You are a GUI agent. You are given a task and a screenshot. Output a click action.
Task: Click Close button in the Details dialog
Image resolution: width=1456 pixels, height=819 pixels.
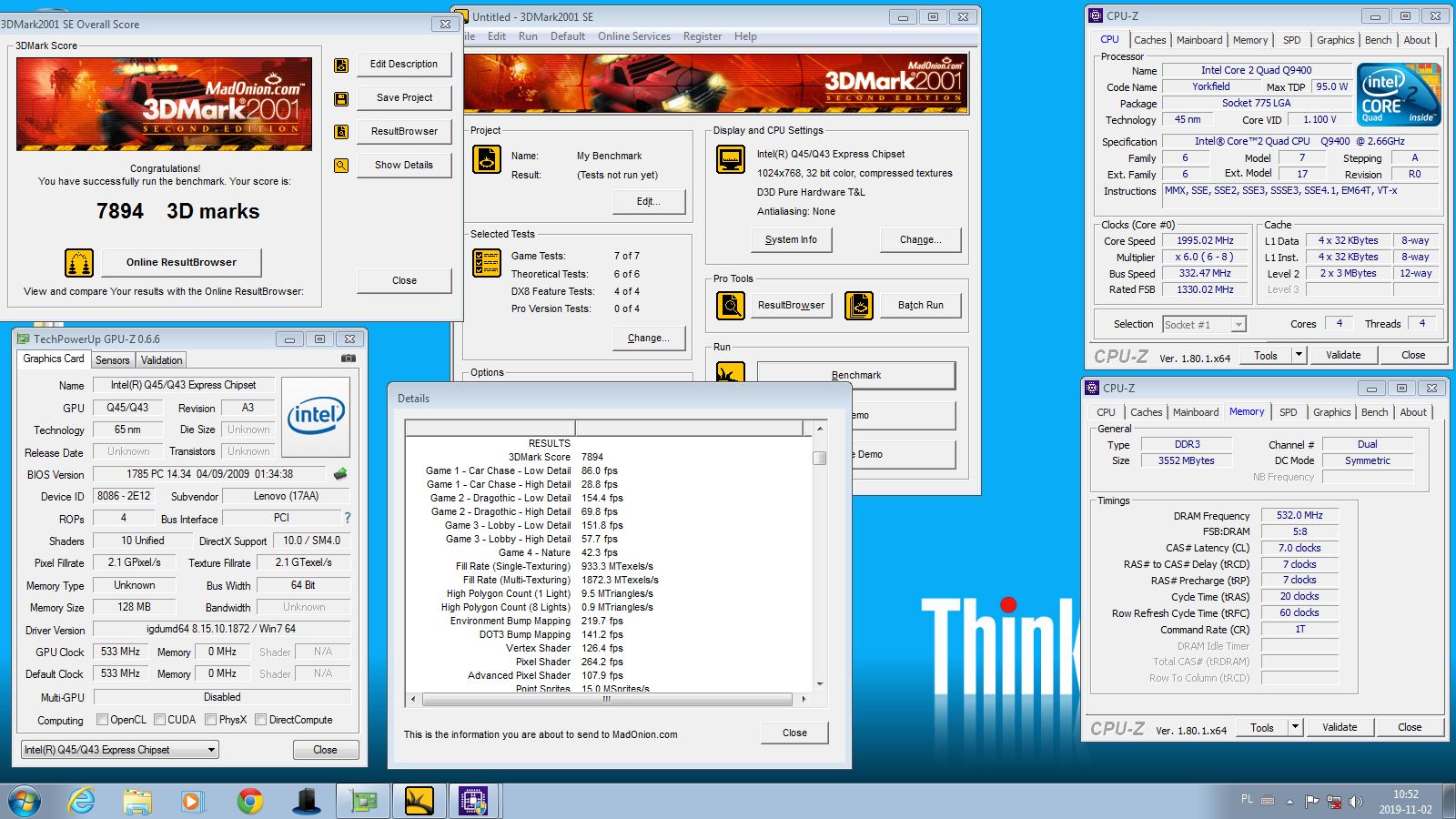[794, 733]
